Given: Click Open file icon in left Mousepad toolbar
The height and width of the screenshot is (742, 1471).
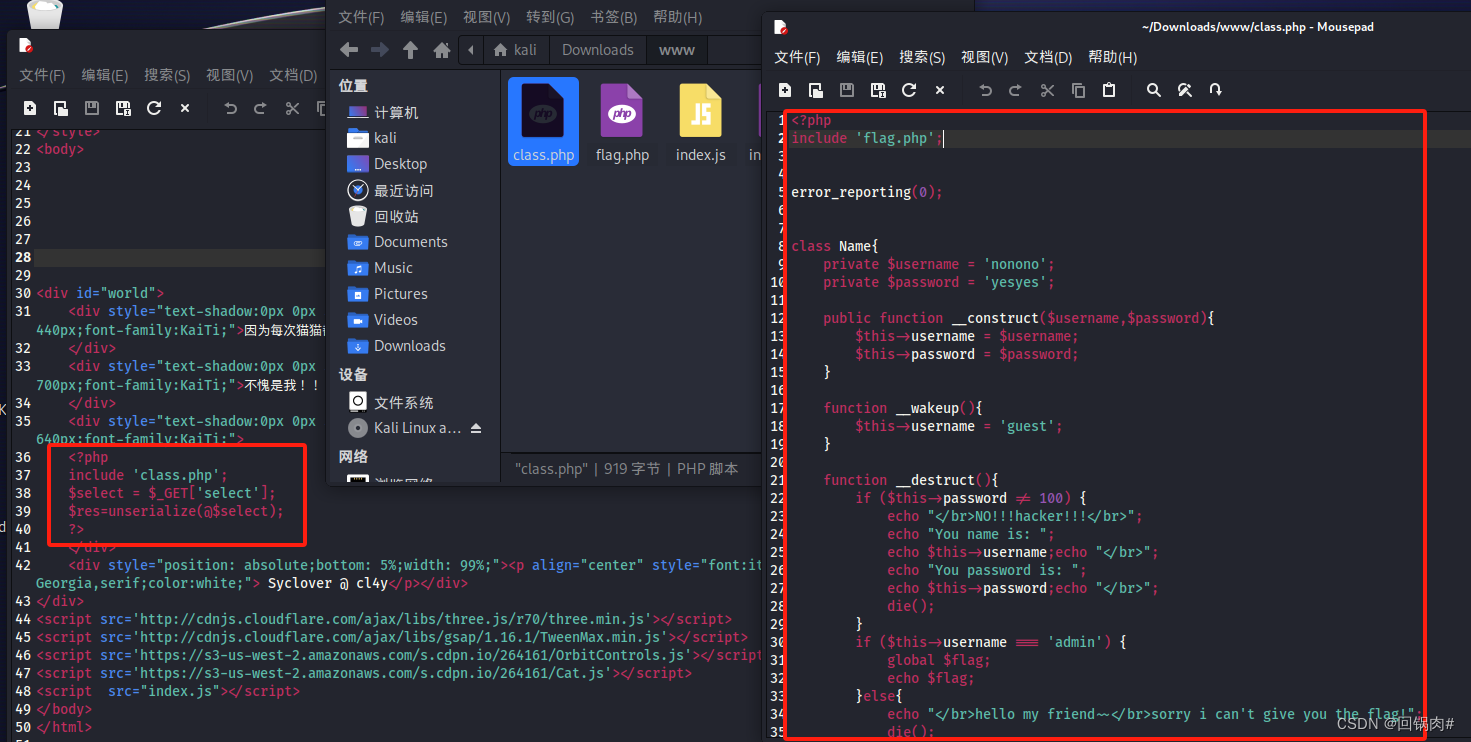Looking at the screenshot, I should (61, 108).
